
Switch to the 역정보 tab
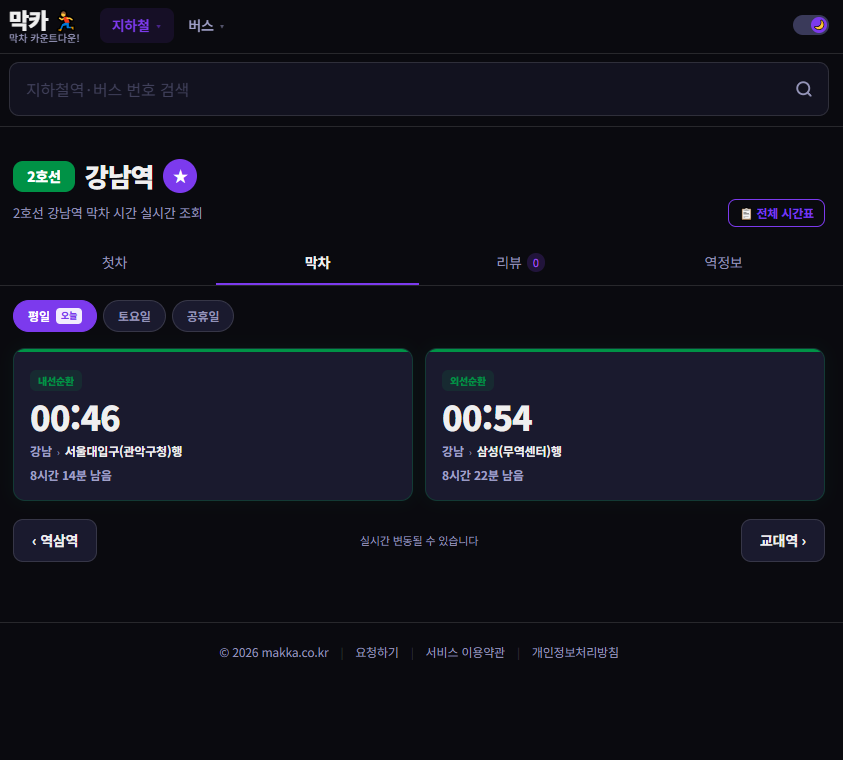tap(723, 263)
